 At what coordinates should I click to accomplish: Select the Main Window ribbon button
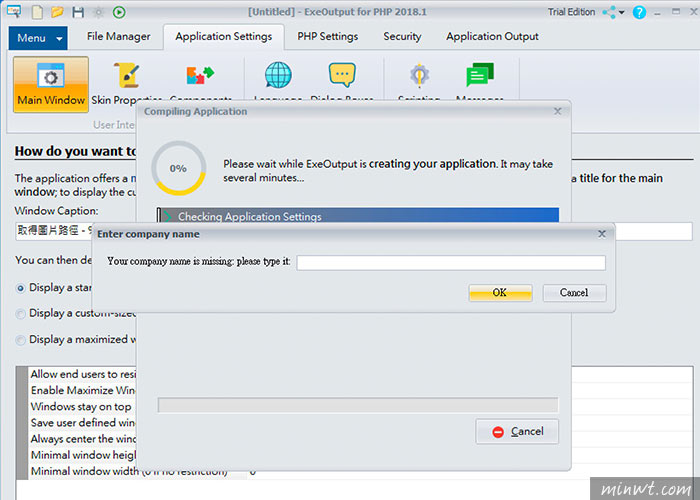51,84
